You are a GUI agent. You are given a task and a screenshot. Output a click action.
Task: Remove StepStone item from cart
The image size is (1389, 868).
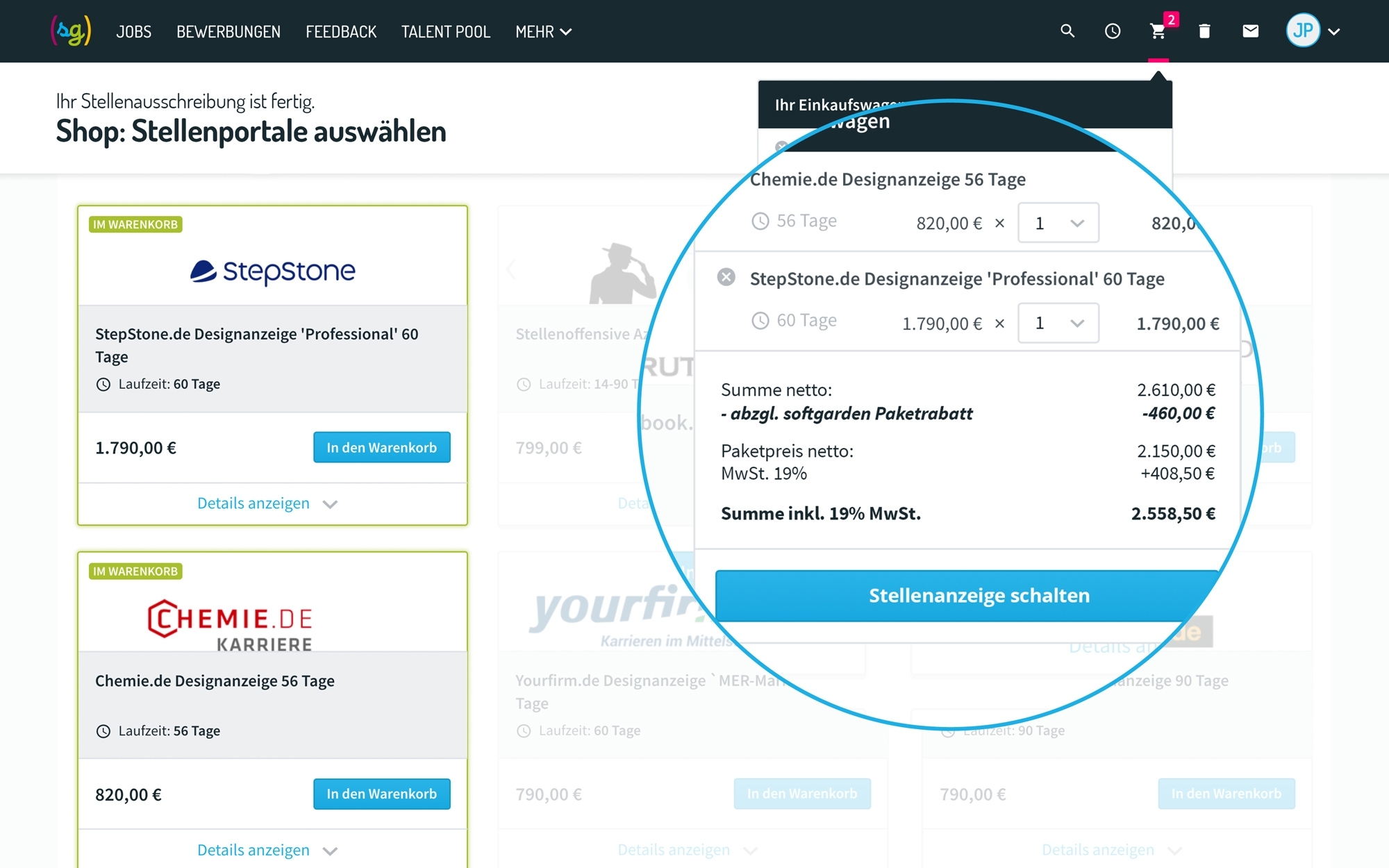click(726, 278)
